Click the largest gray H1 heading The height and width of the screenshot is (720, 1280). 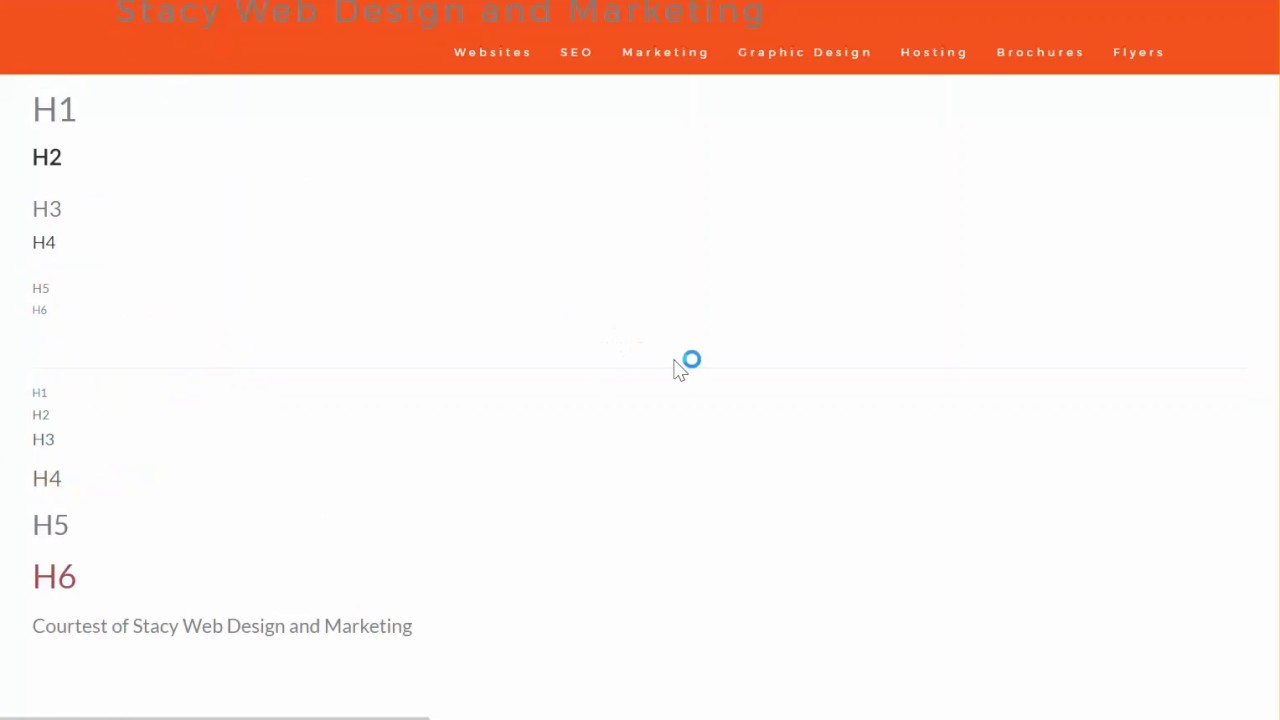(54, 110)
